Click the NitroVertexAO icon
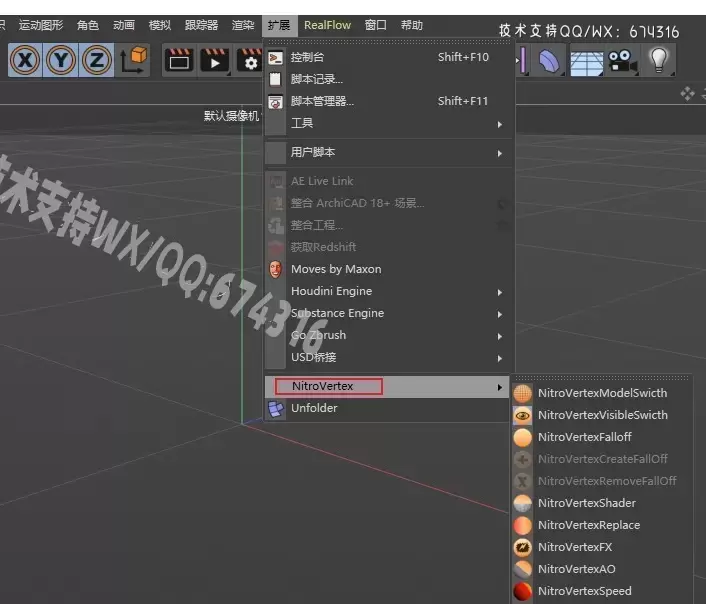This screenshot has width=706, height=604. (x=523, y=569)
